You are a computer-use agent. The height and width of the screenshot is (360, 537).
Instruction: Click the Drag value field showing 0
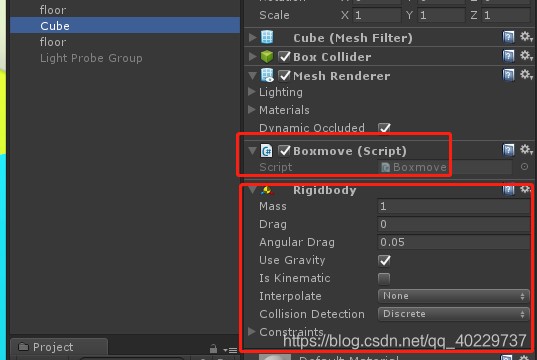(x=454, y=224)
